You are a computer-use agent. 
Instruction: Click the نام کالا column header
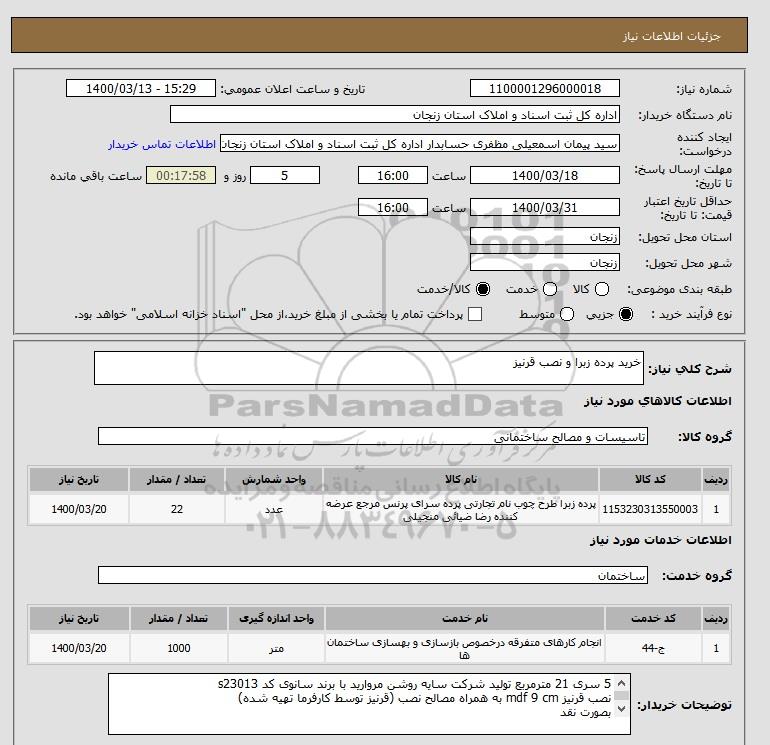(461, 479)
